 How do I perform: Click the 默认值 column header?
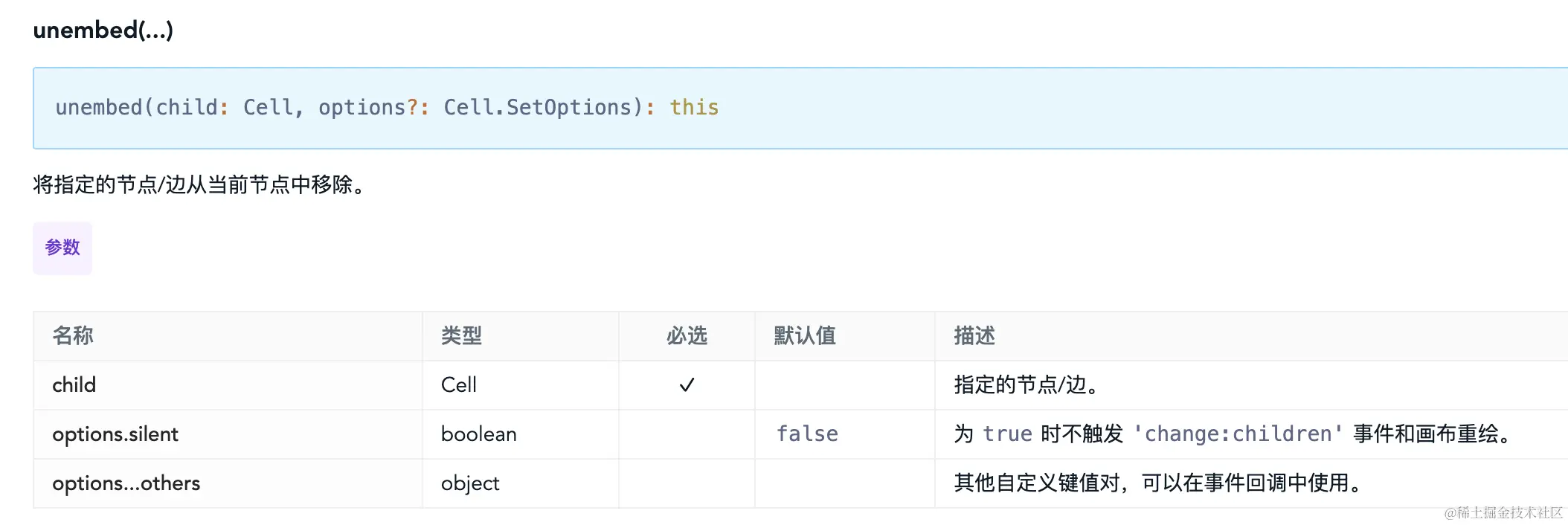click(x=805, y=336)
